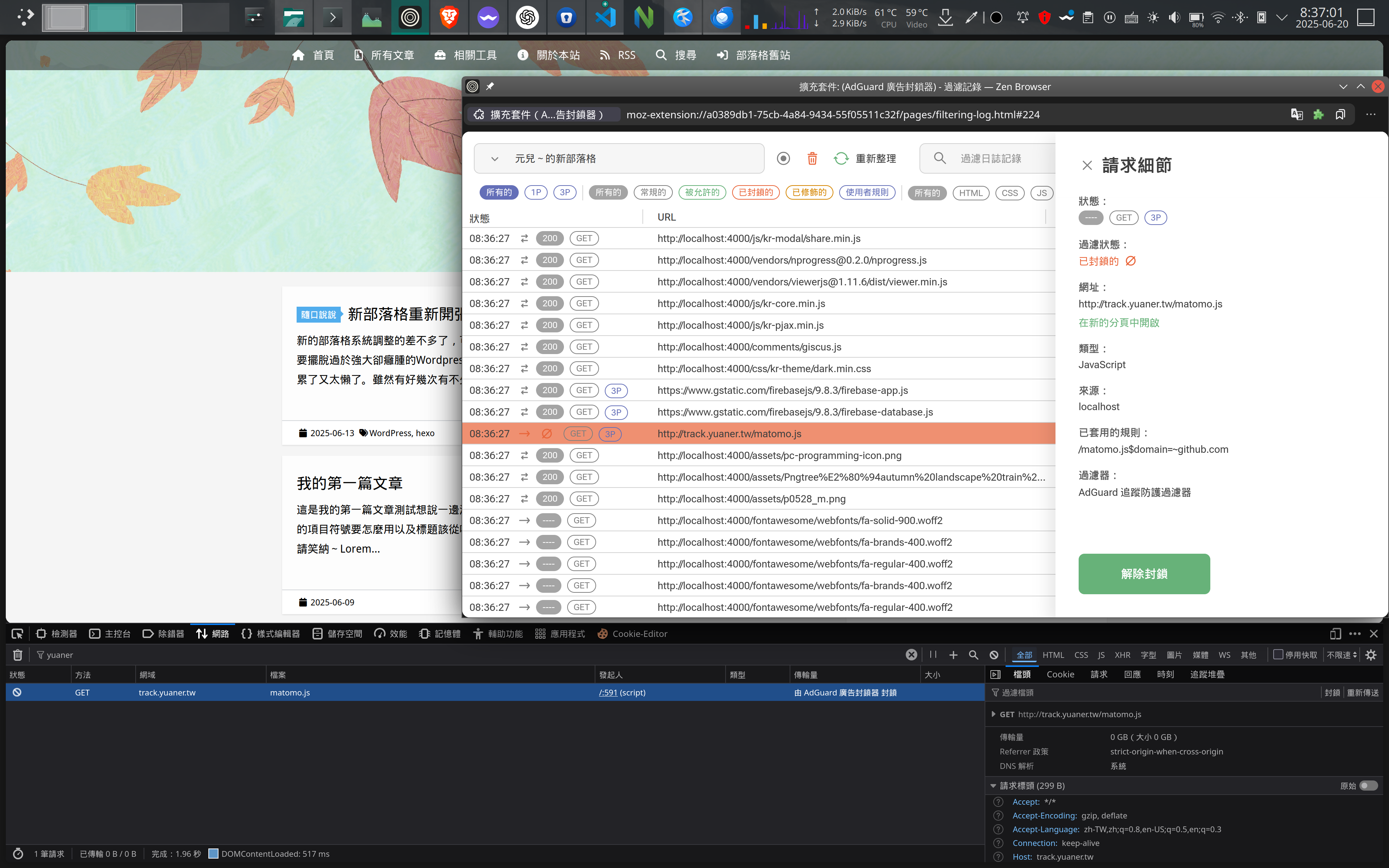1389x868 pixels.
Task: Open the devtools three-dot options menu
Action: point(1355,634)
